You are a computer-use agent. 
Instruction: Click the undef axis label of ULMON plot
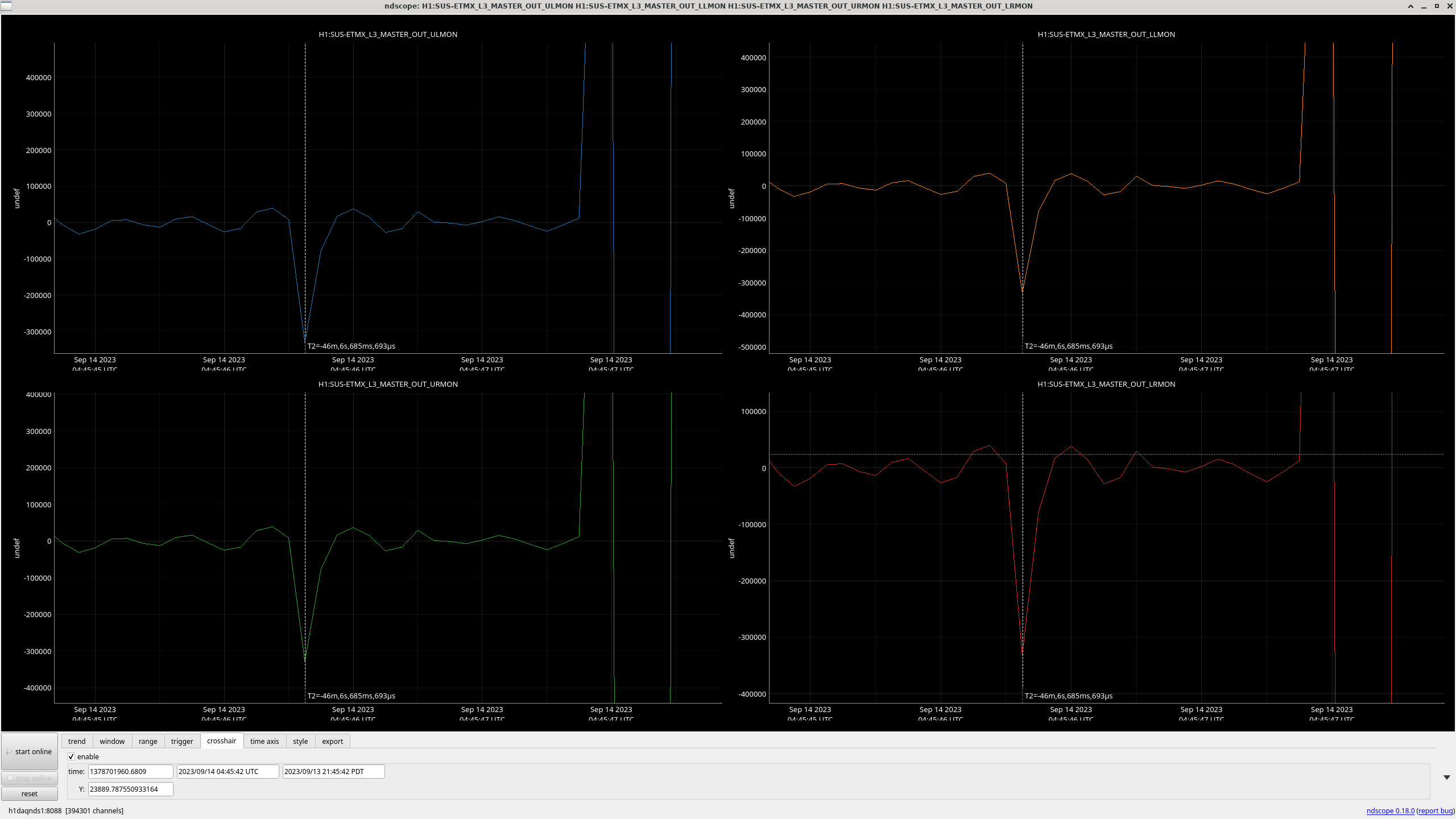pyautogui.click(x=16, y=198)
